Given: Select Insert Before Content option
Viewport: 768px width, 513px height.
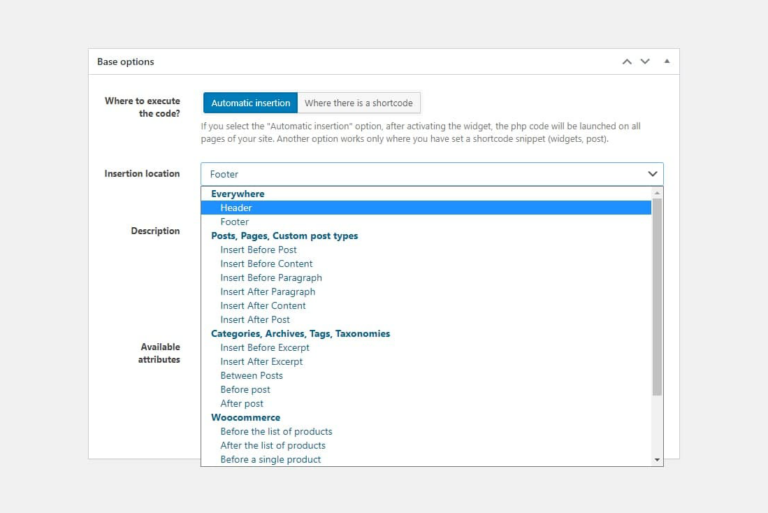Looking at the screenshot, I should [266, 264].
